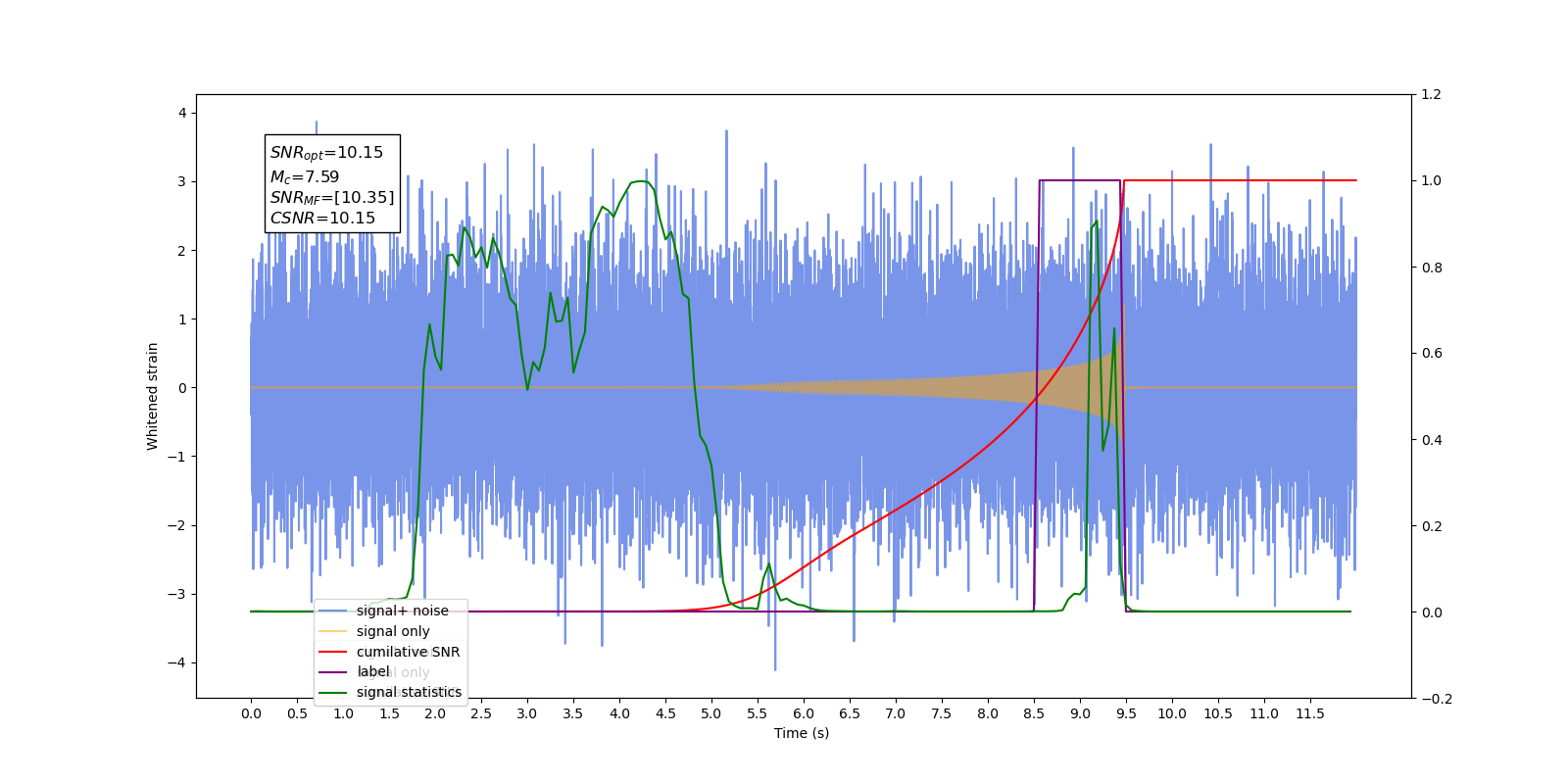Viewport: 1568px width, 784px height.
Task: Click right y-axis tick label 0.8
Action: (1432, 268)
